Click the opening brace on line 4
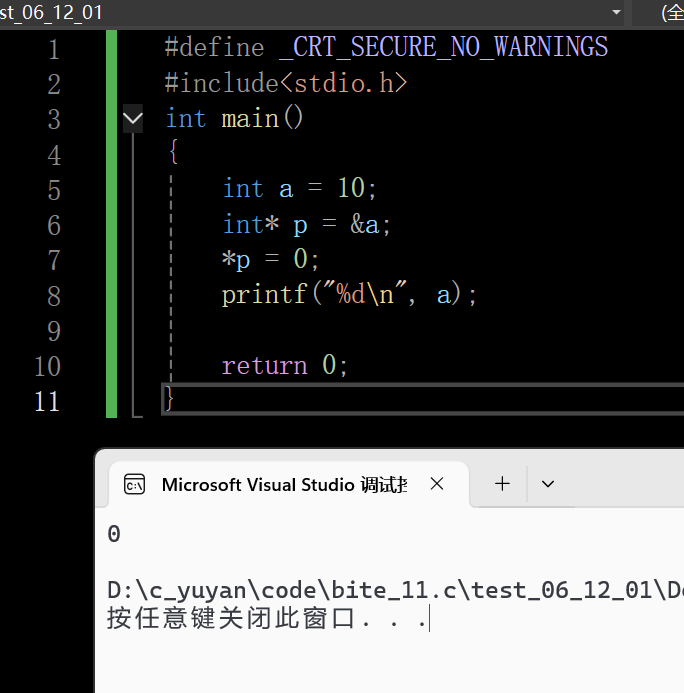This screenshot has width=684, height=693. coord(173,152)
